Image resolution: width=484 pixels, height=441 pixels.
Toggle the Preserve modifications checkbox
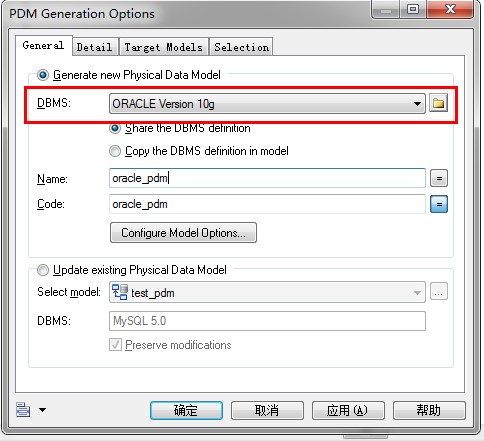tap(115, 345)
